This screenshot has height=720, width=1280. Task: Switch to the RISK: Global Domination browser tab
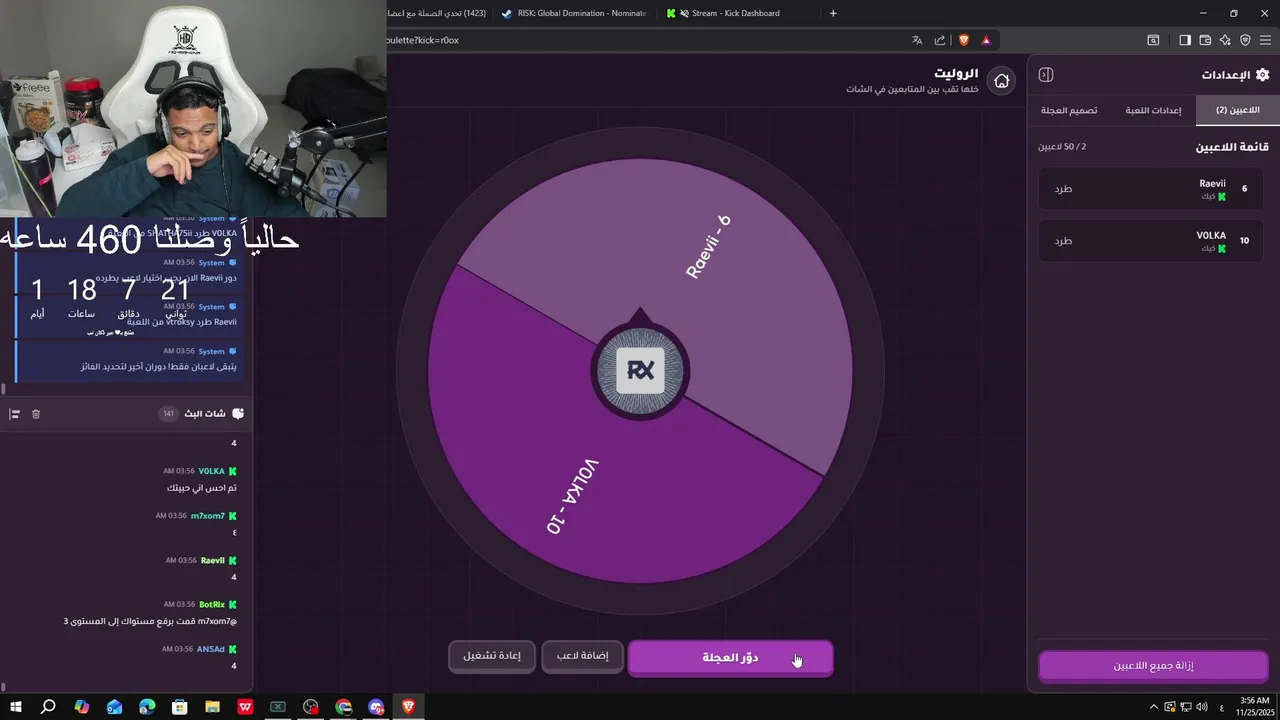576,13
